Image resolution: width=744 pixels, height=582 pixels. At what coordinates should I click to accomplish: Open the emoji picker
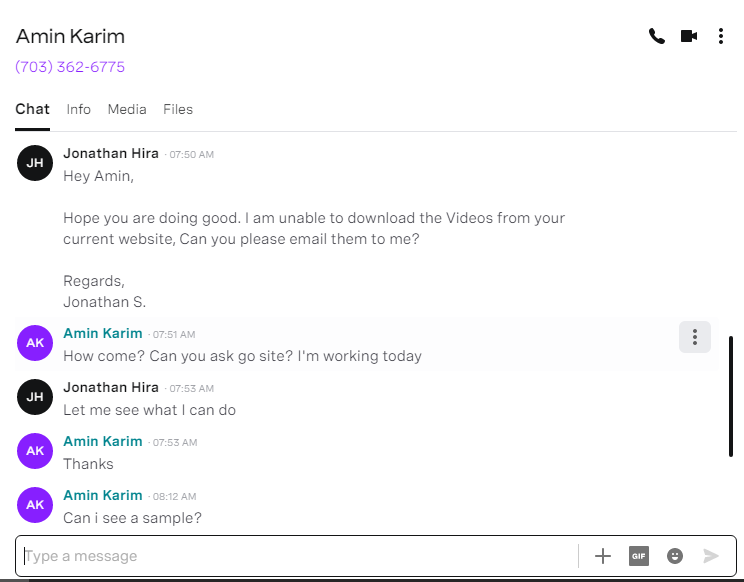tap(675, 556)
